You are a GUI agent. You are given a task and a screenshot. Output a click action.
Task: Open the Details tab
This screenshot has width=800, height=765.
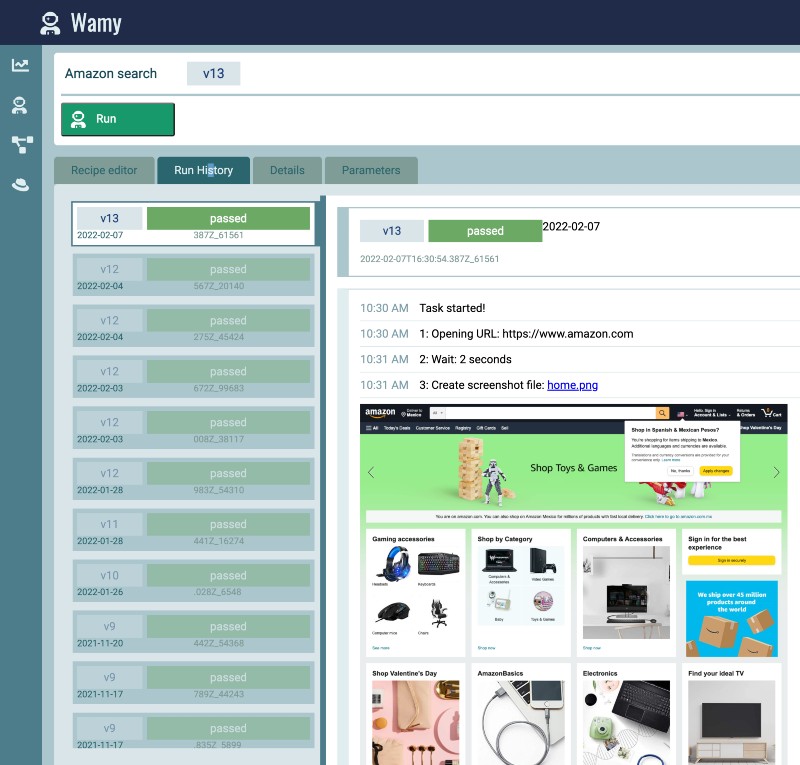(x=287, y=170)
